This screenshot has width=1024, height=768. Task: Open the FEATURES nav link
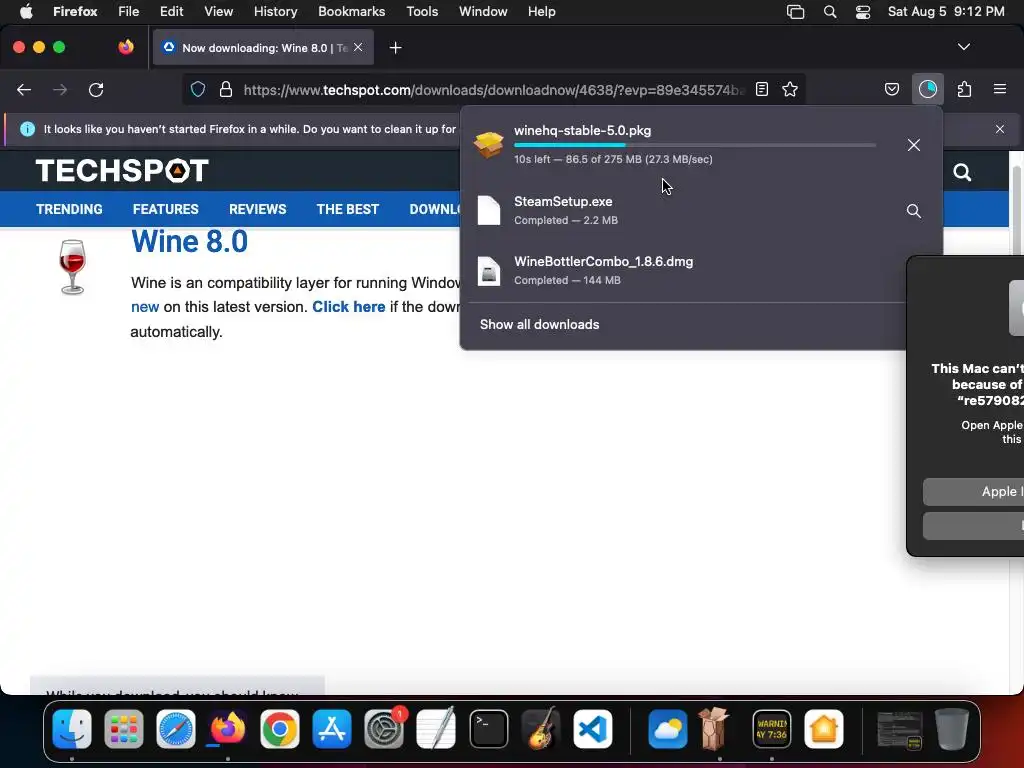165,209
